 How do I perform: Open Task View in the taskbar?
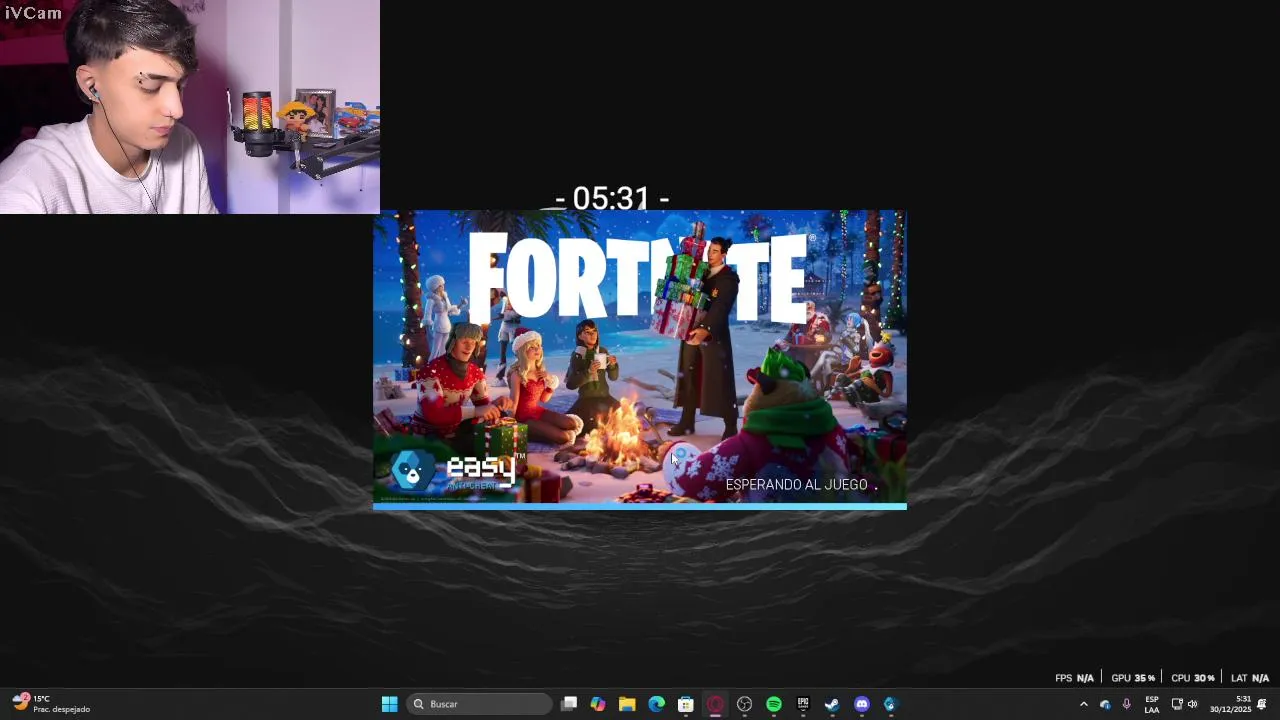pyautogui.click(x=569, y=704)
